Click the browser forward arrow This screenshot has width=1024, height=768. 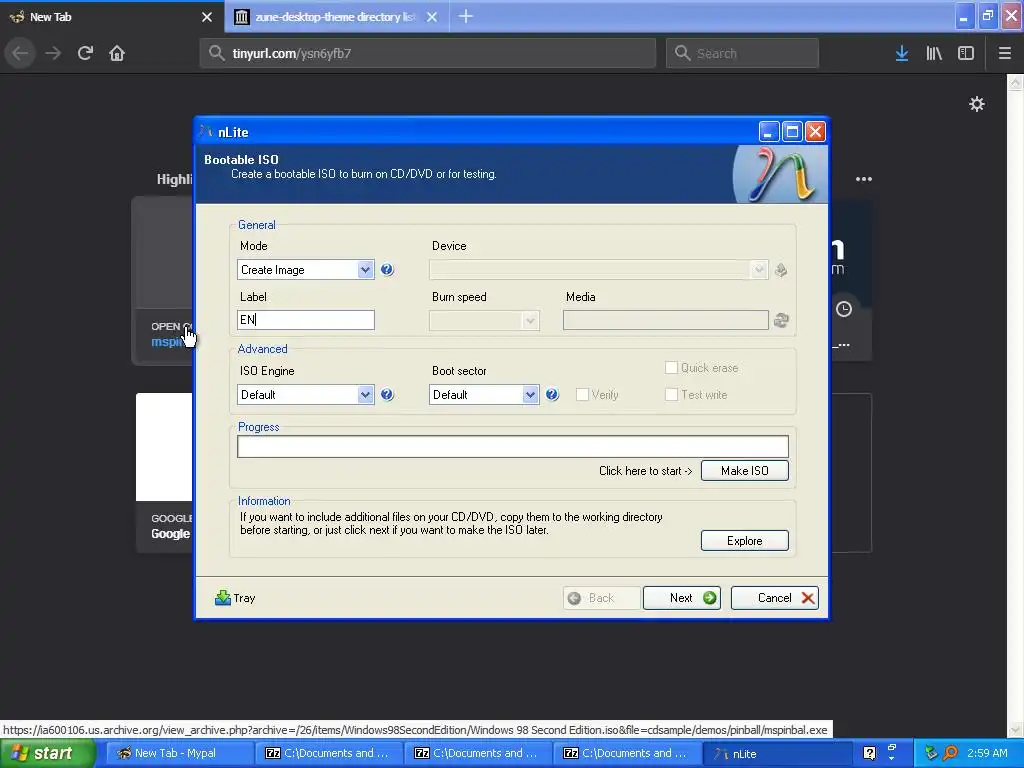click(53, 53)
